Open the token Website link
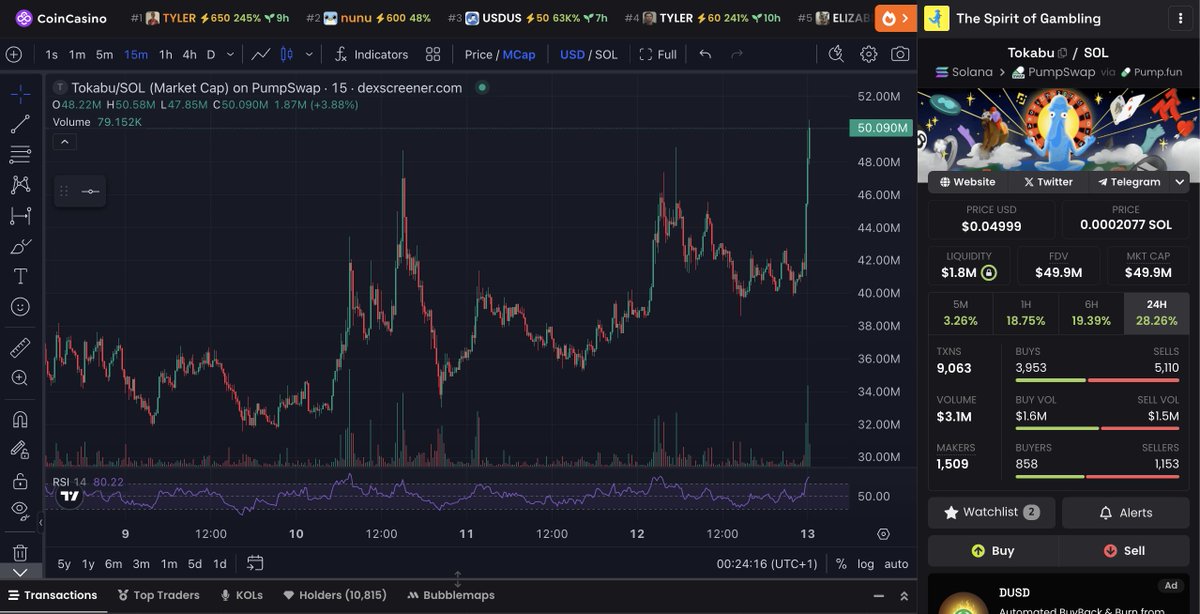1200x614 pixels. (x=967, y=182)
